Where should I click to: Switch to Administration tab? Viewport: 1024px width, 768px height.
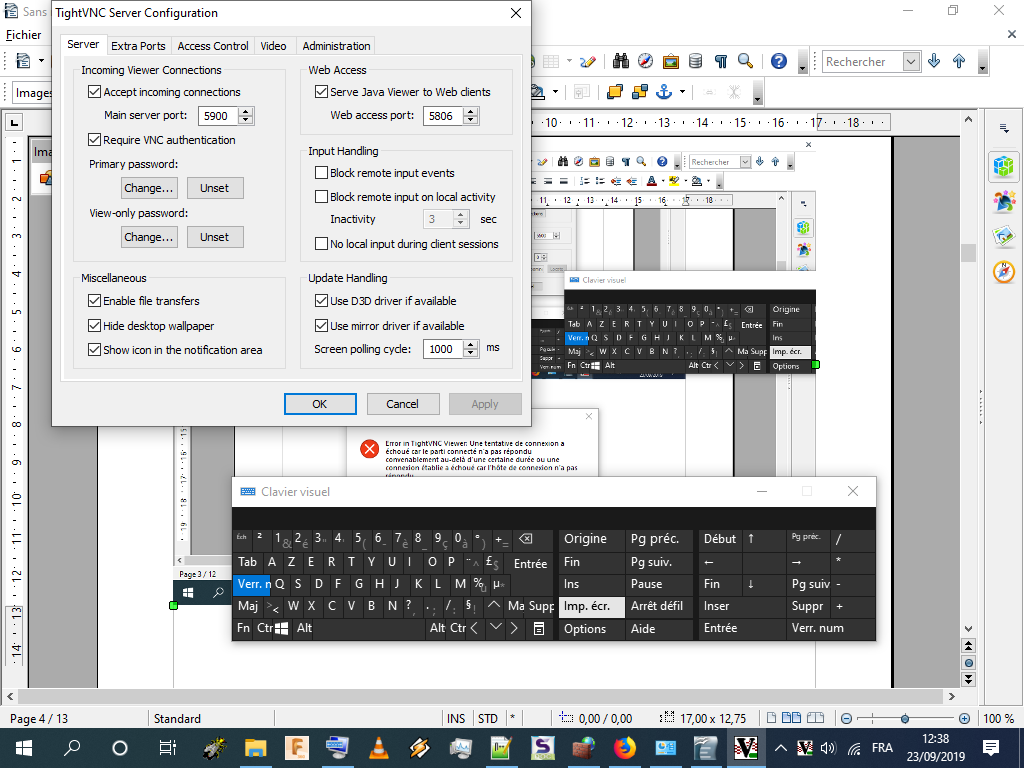(x=336, y=46)
